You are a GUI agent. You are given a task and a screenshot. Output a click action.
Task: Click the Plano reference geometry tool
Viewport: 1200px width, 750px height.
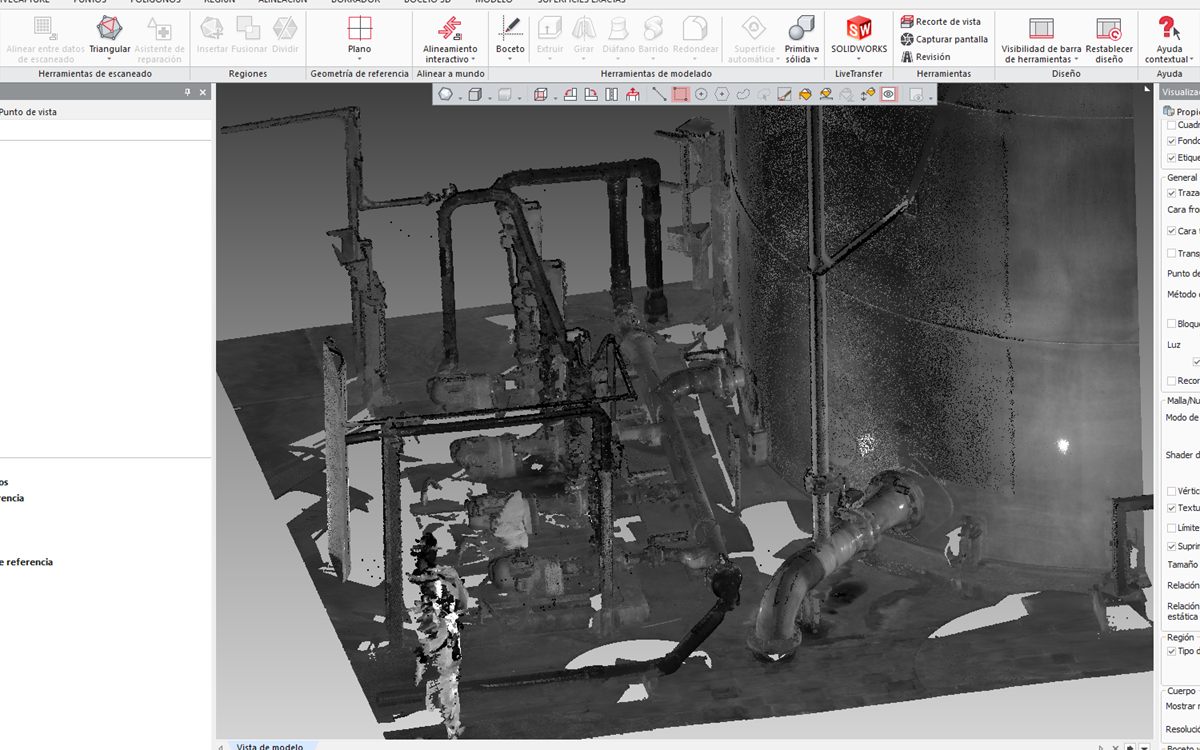point(359,34)
